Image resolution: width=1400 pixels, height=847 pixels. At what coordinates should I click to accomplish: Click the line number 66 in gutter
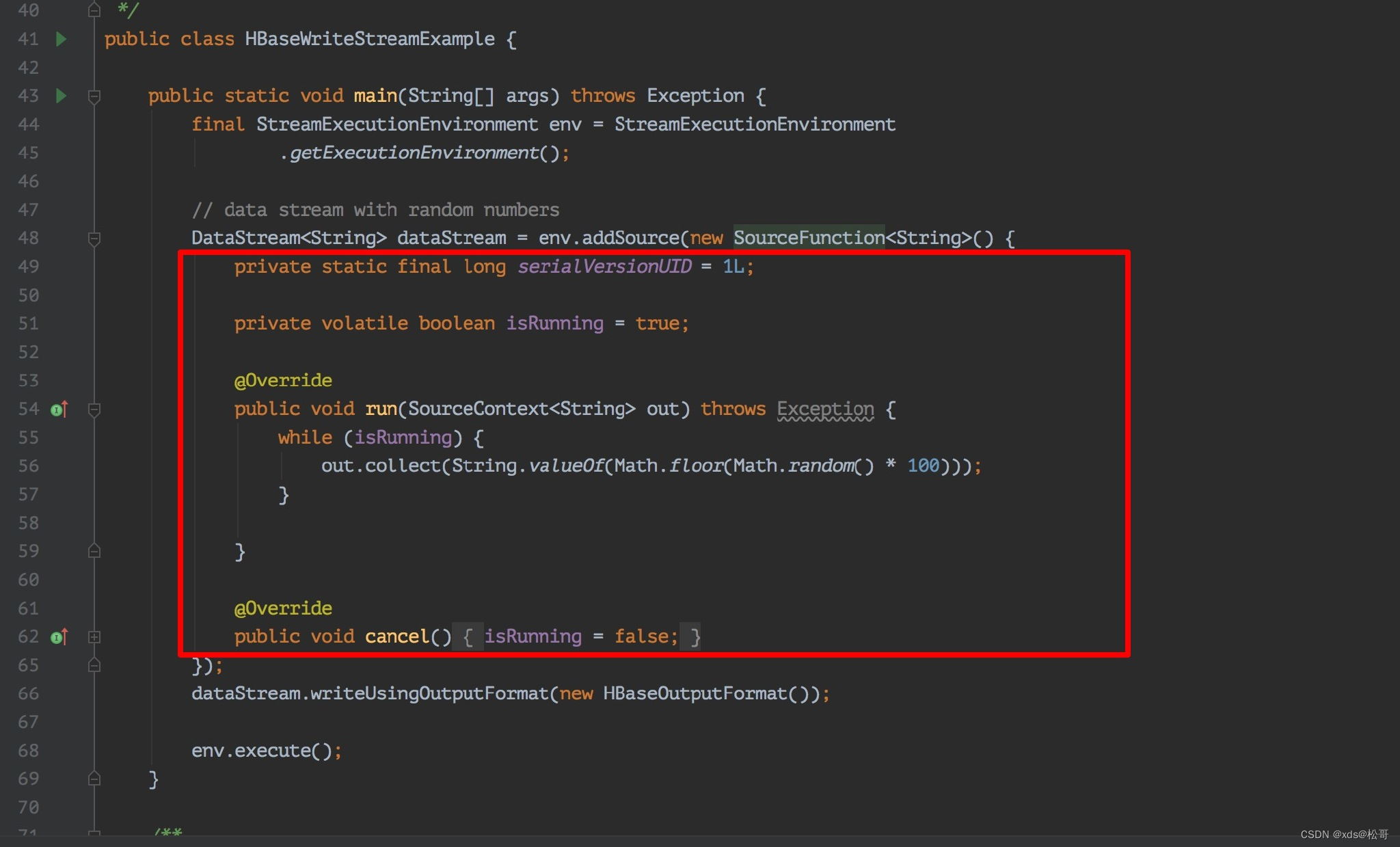[28, 693]
